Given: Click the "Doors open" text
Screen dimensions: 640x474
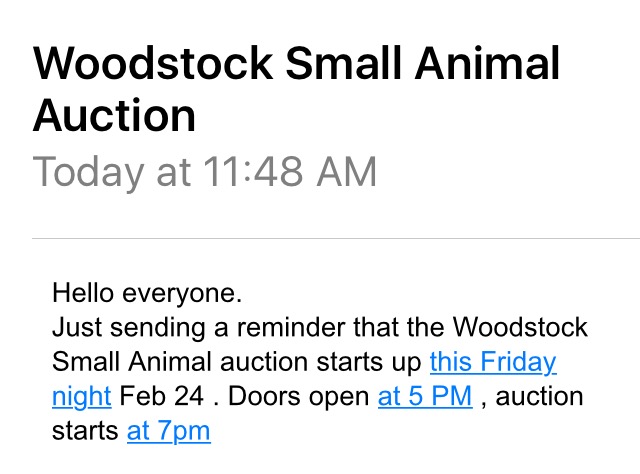Looking at the screenshot, I should coord(298,396).
